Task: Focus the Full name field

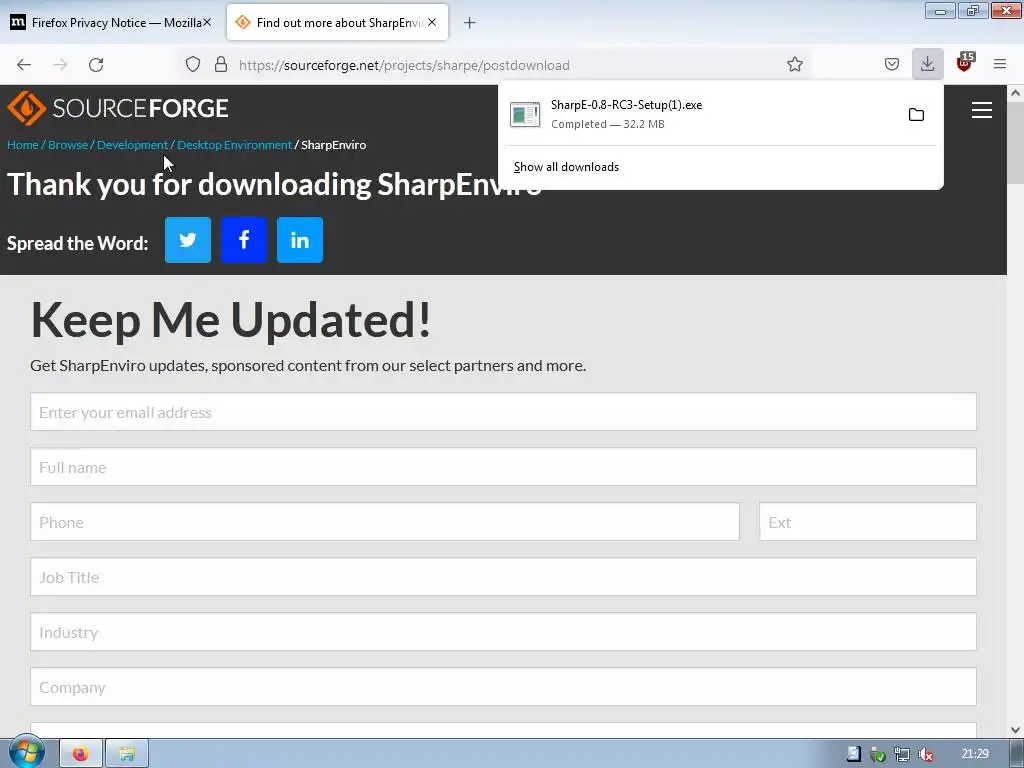Action: coord(503,467)
